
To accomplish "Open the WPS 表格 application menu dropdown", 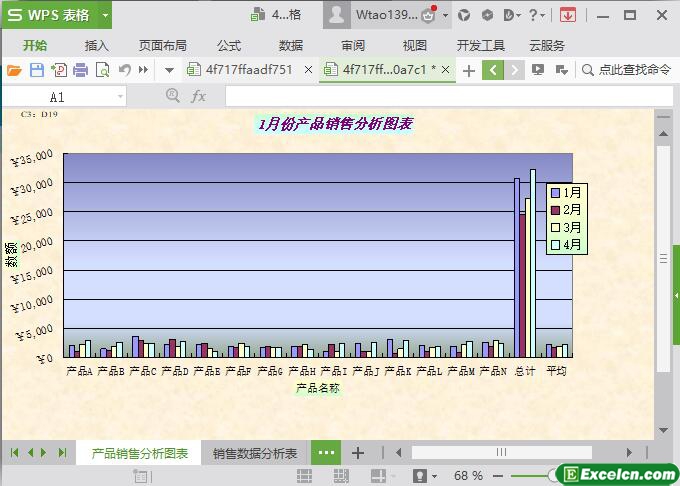I will click(x=105, y=15).
